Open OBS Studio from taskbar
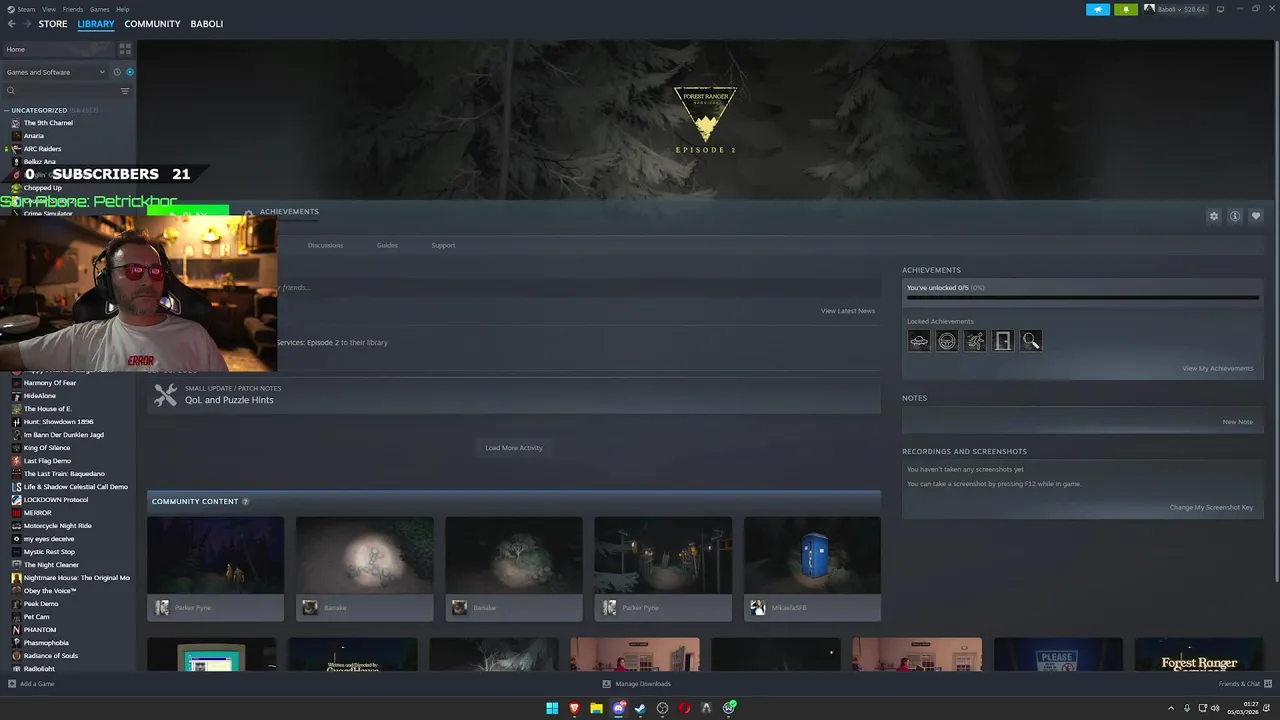 tap(662, 708)
